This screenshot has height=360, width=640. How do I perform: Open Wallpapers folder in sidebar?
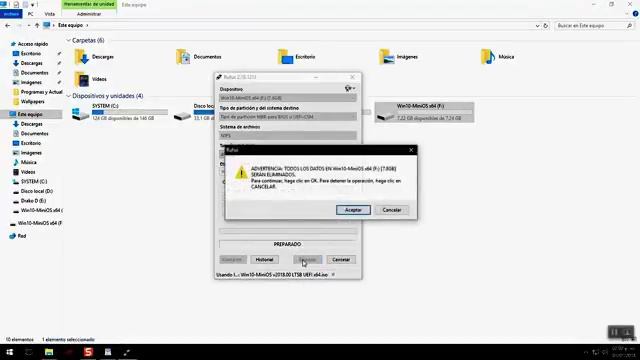(32, 102)
